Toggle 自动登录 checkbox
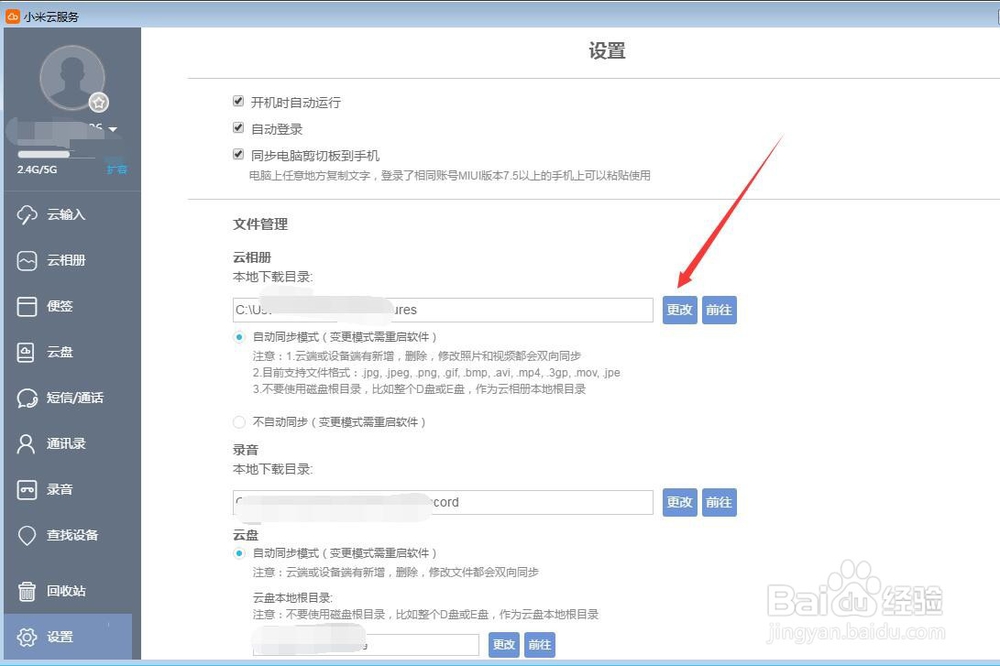 (239, 128)
